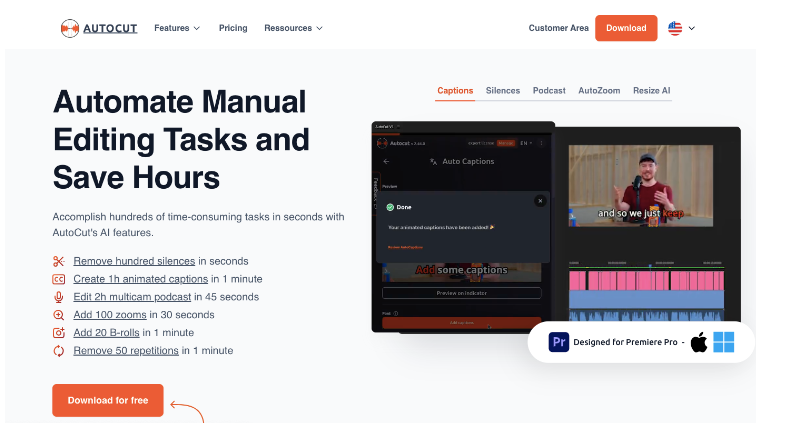Viewport: 800px width, 435px height.
Task: Click the Designed for Premiere Pro text
Action: tap(626, 342)
